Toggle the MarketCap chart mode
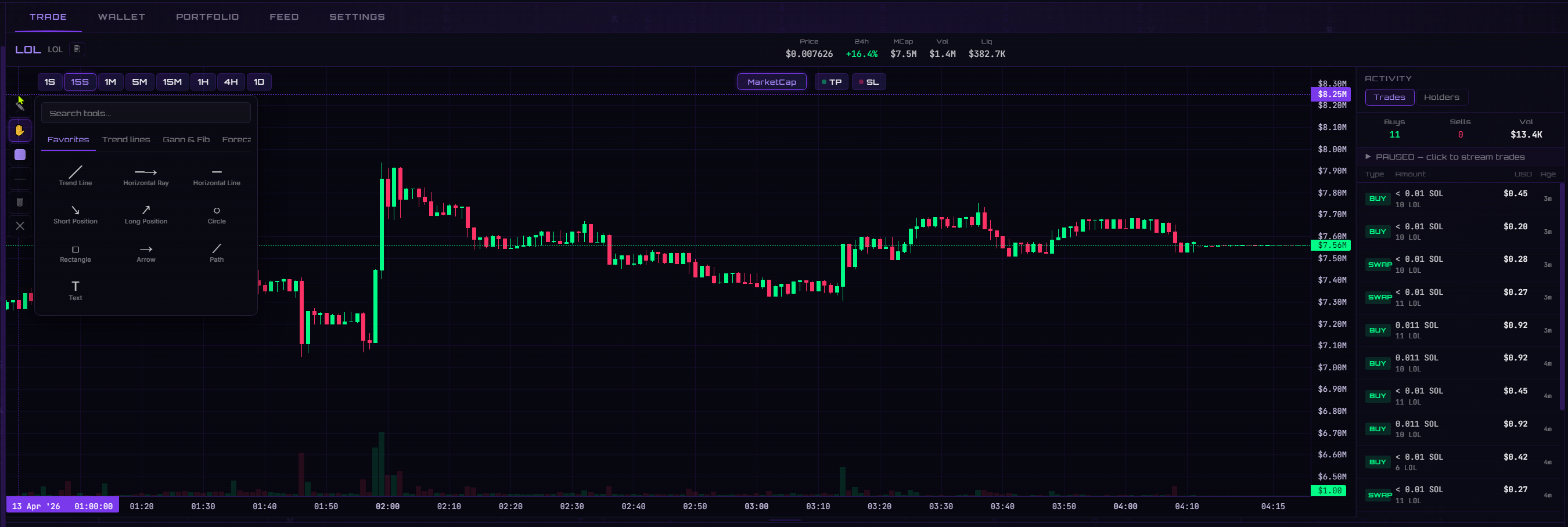 click(772, 81)
